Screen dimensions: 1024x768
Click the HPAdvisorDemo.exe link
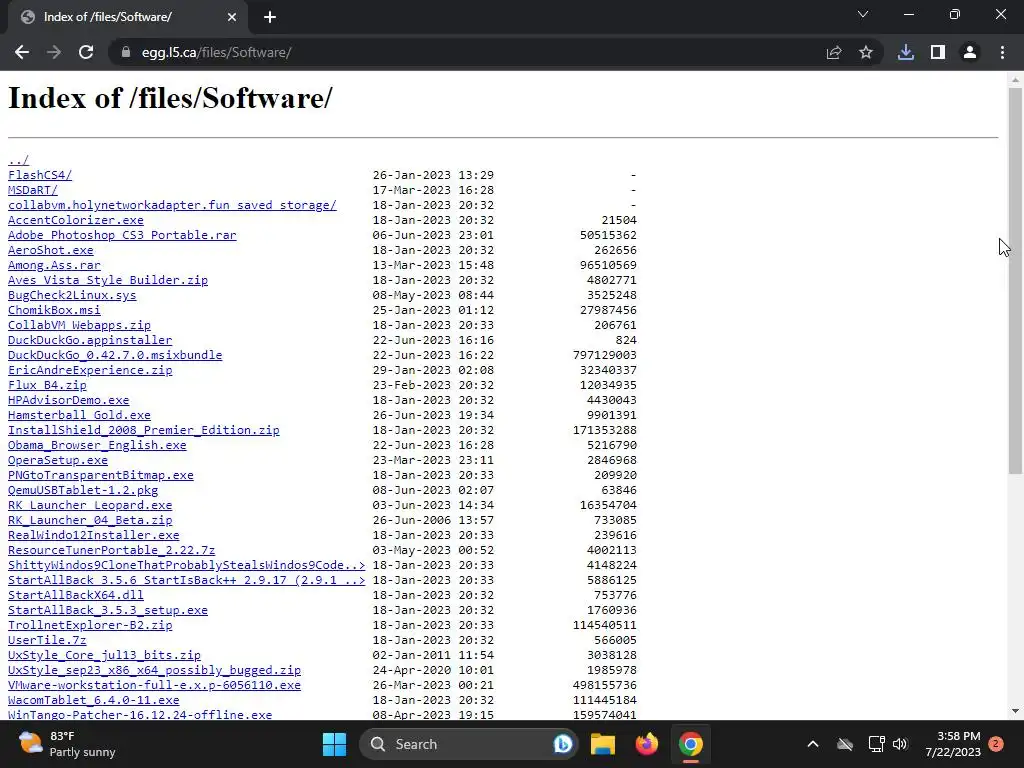(x=69, y=400)
